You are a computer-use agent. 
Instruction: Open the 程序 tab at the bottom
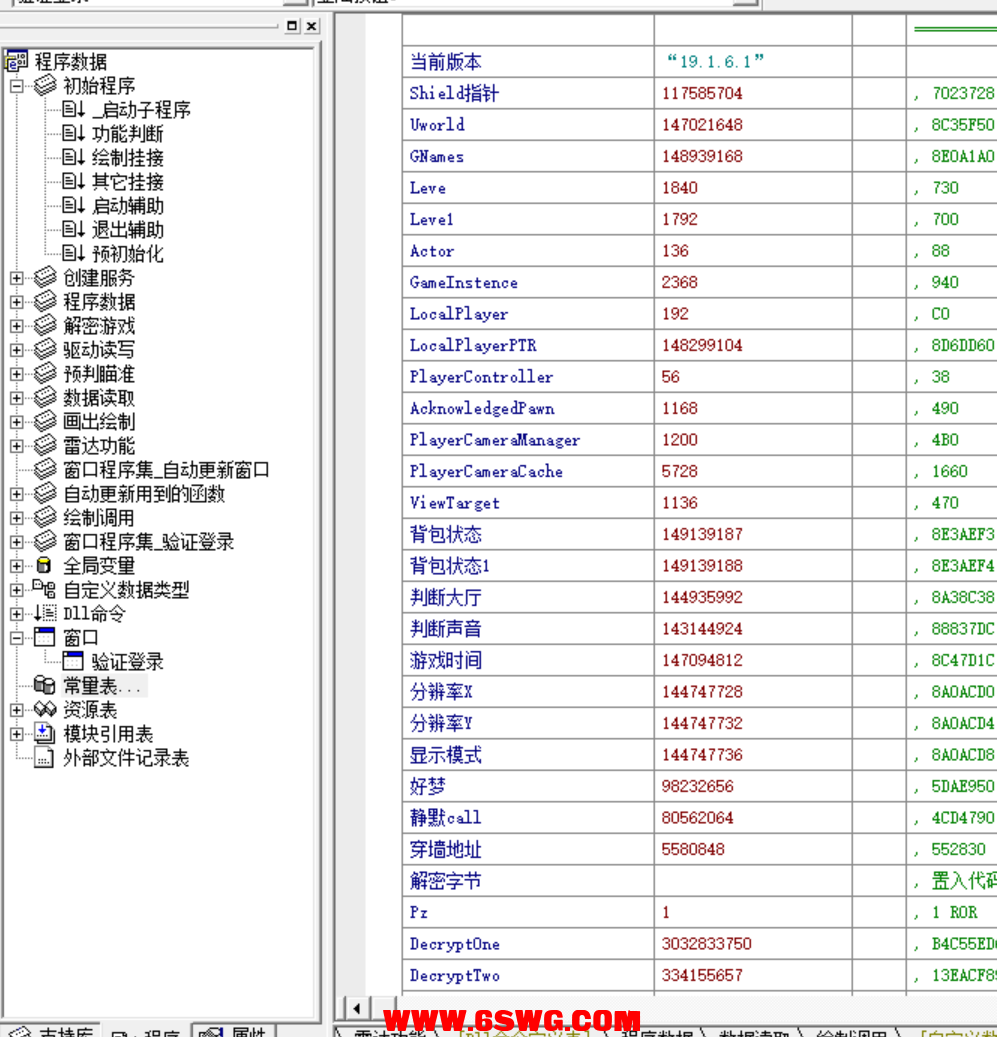pos(147,1032)
